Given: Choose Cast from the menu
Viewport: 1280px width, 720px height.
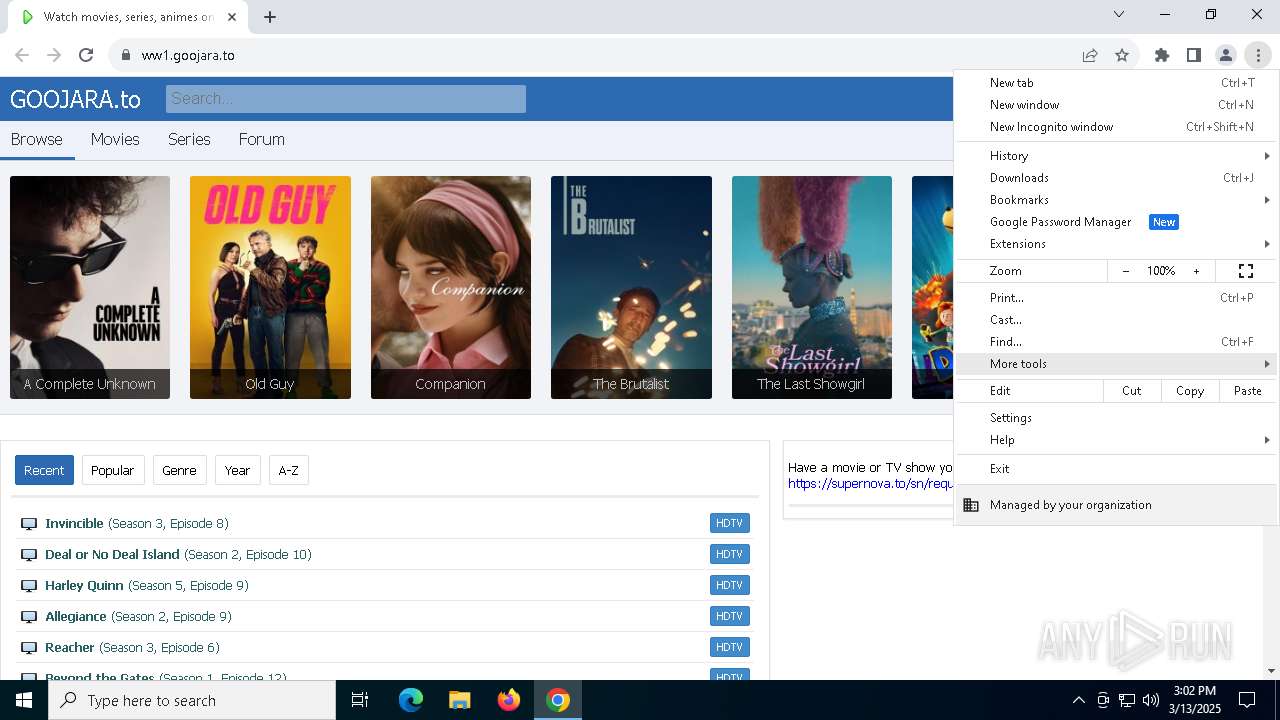Looking at the screenshot, I should [x=1117, y=320].
